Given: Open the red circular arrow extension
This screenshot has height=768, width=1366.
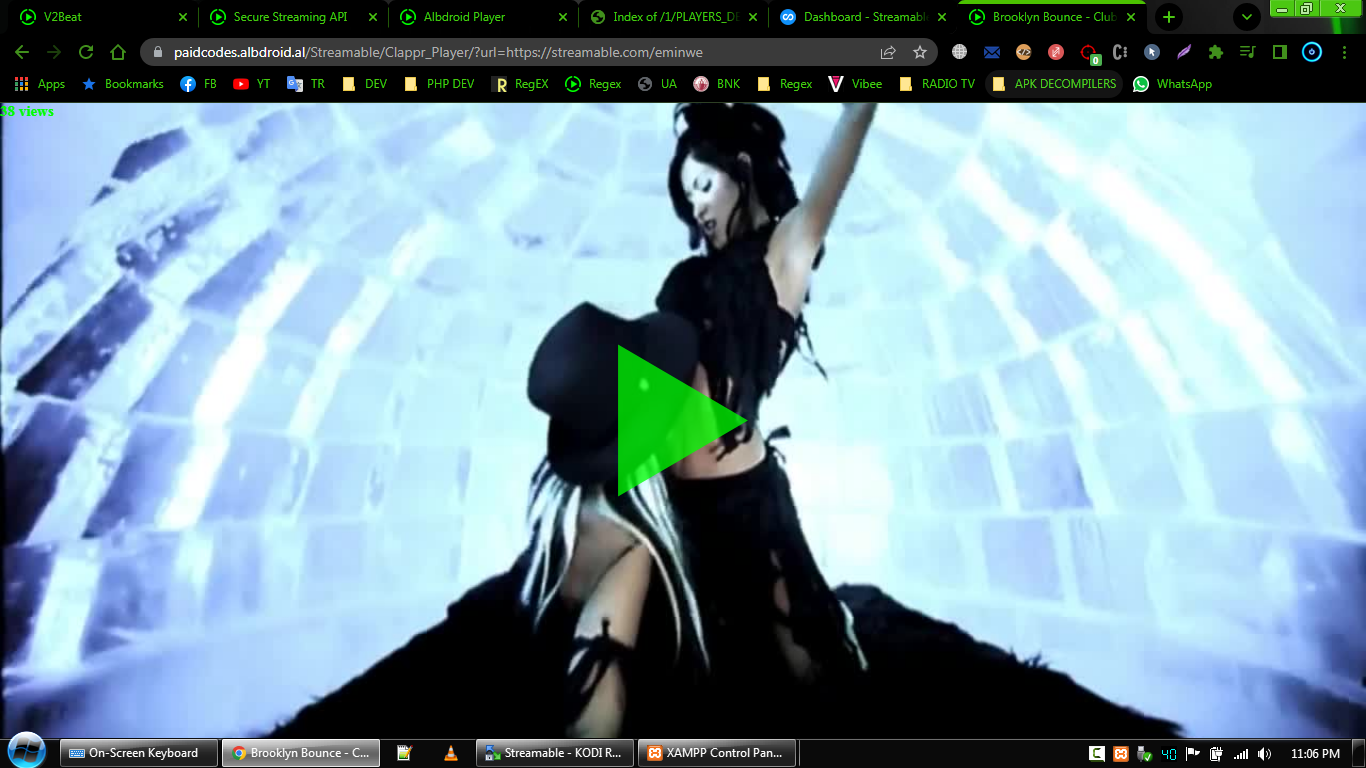Looking at the screenshot, I should pos(1056,52).
